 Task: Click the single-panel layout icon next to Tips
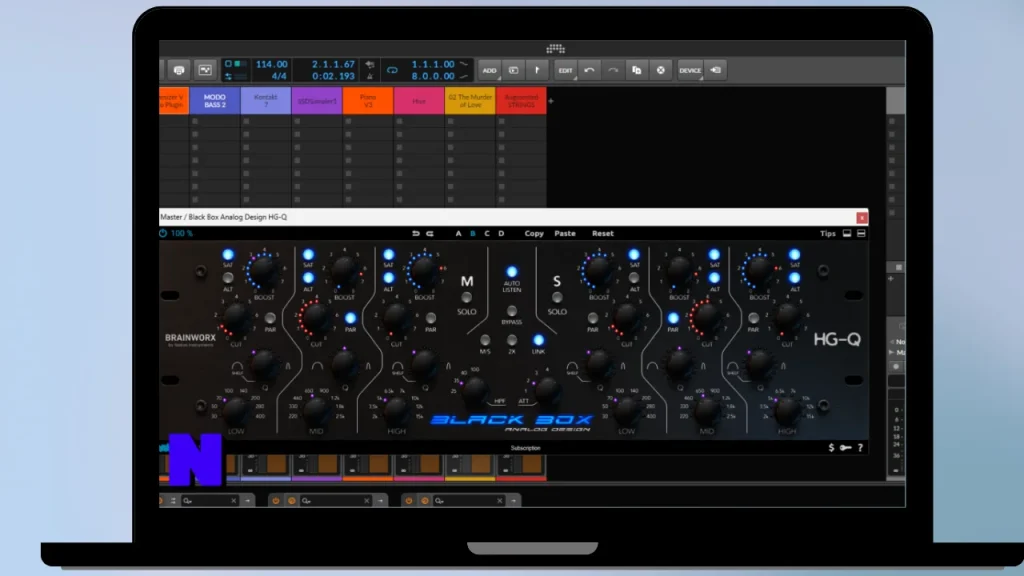tap(847, 233)
